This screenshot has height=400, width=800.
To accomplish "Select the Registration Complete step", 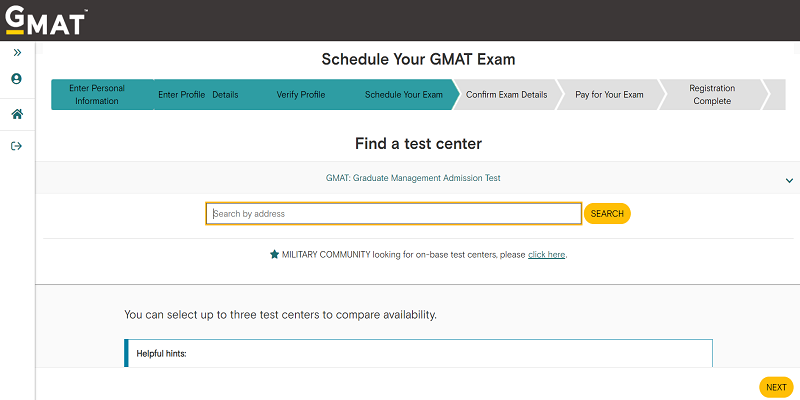I will click(711, 95).
